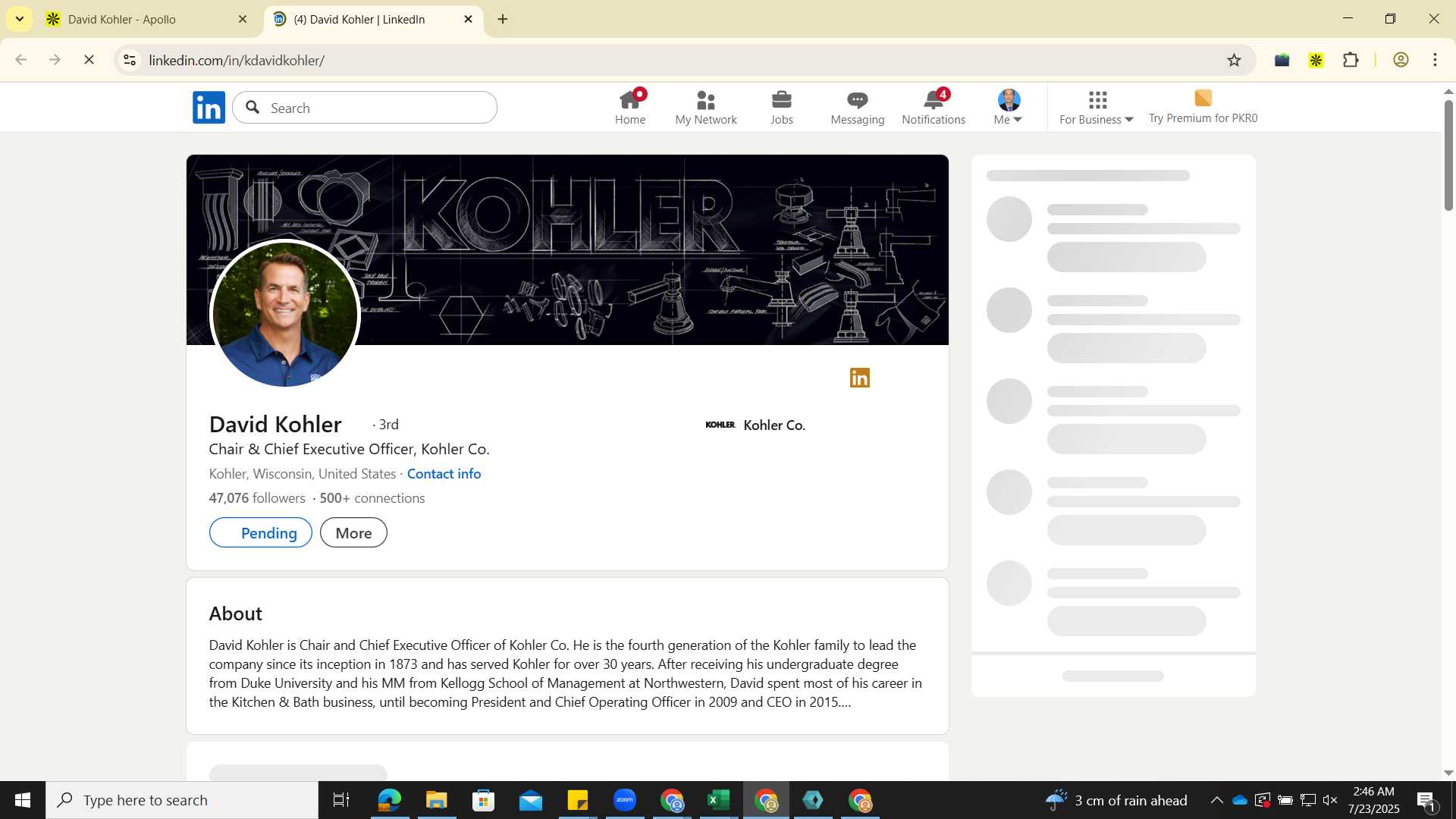Open weather rain forecast widget
The height and width of the screenshot is (819, 1456).
[1116, 800]
